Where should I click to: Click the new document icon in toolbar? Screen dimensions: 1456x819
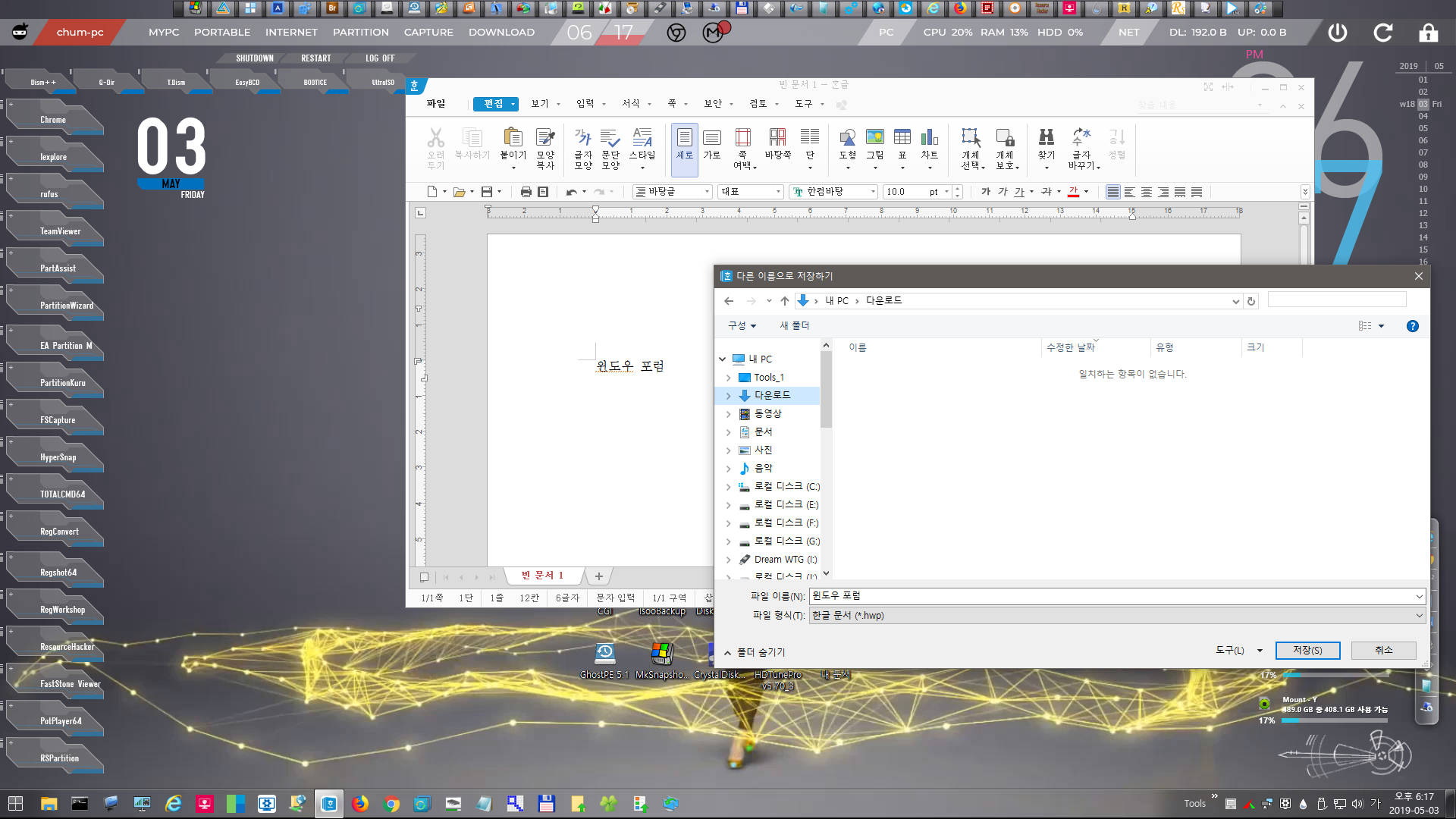432,192
